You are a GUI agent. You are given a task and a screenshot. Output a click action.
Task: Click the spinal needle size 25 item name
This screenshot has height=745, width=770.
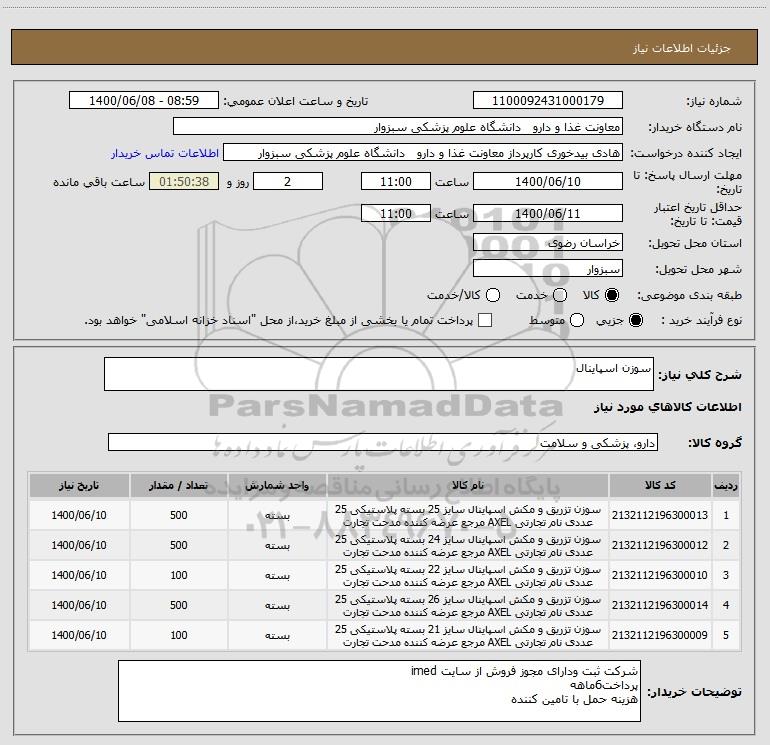(x=468, y=516)
